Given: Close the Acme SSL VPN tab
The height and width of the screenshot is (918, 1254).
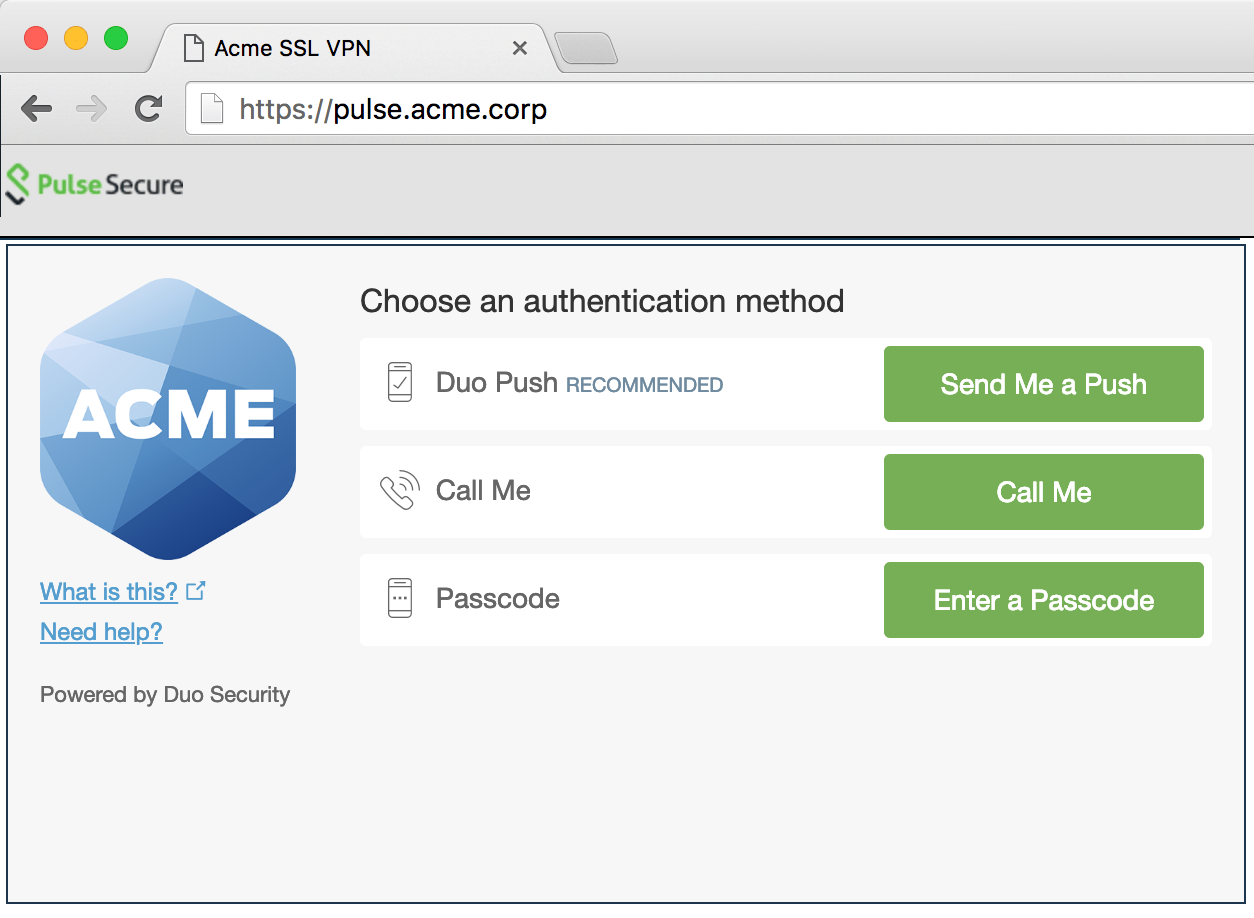Looking at the screenshot, I should pos(519,48).
